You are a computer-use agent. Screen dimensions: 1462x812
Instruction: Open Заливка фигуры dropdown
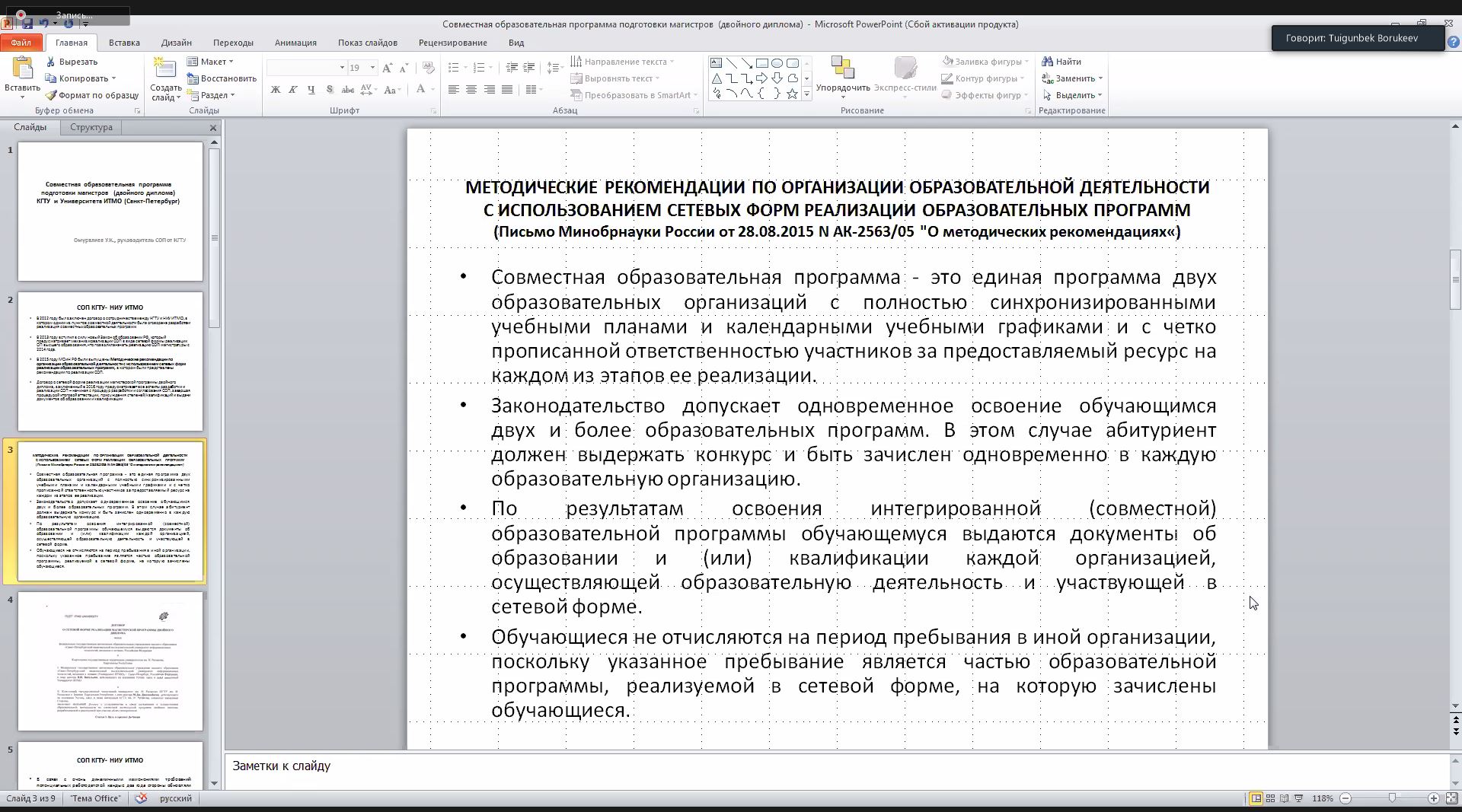tap(985, 62)
